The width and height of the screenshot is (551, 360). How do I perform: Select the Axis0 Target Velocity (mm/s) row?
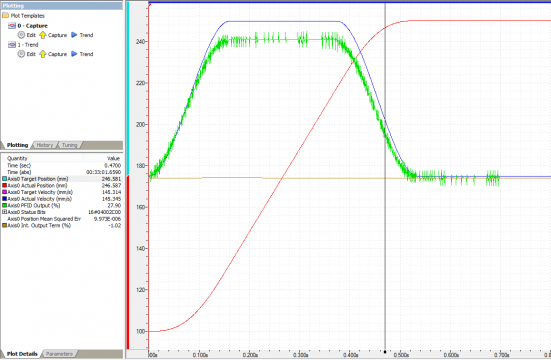coord(61,192)
